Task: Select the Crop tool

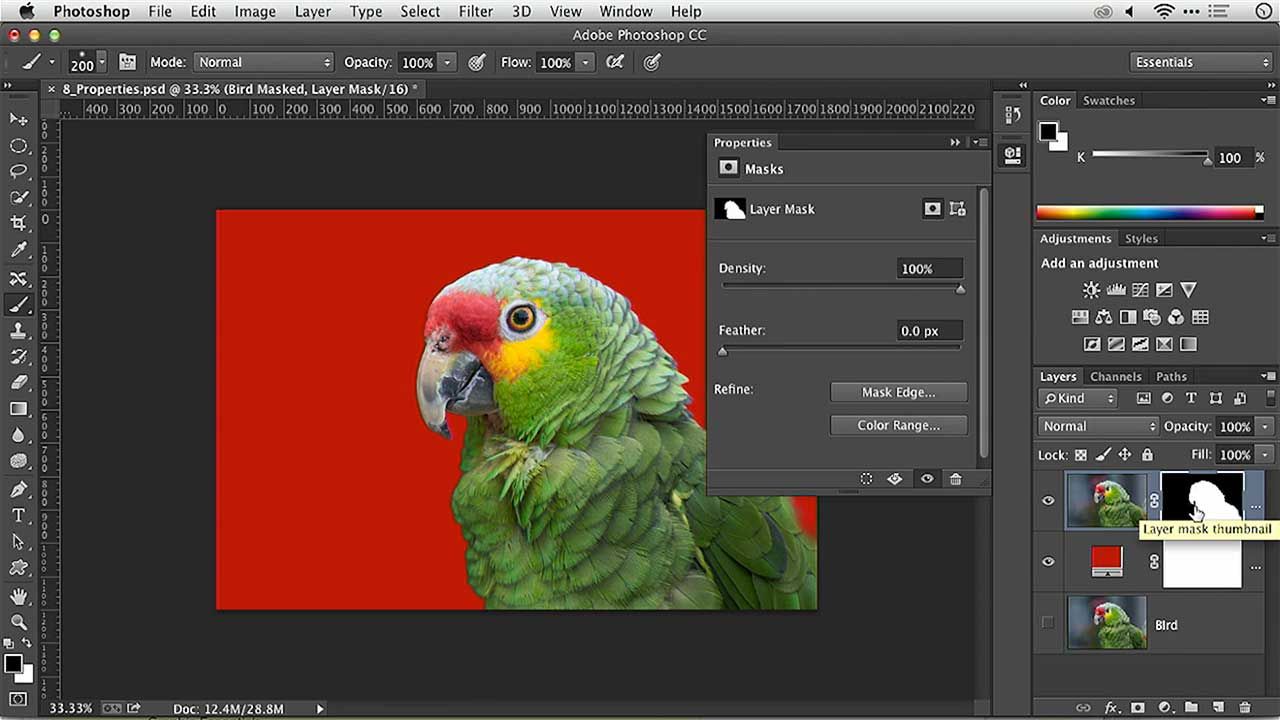Action: point(19,224)
